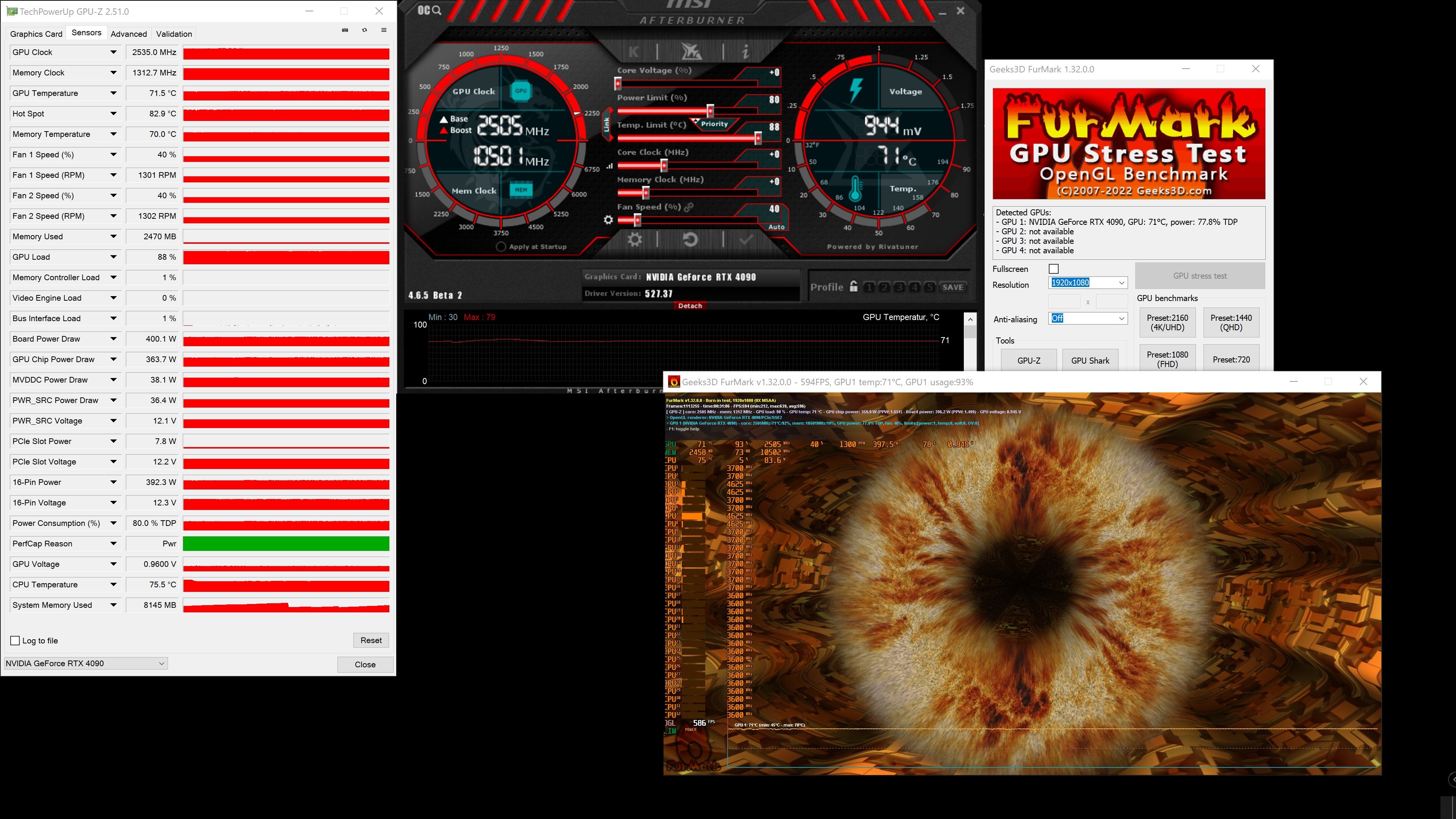This screenshot has height=819, width=1456.
Task: Open Afterburner settings gear icon
Action: pyautogui.click(x=635, y=240)
